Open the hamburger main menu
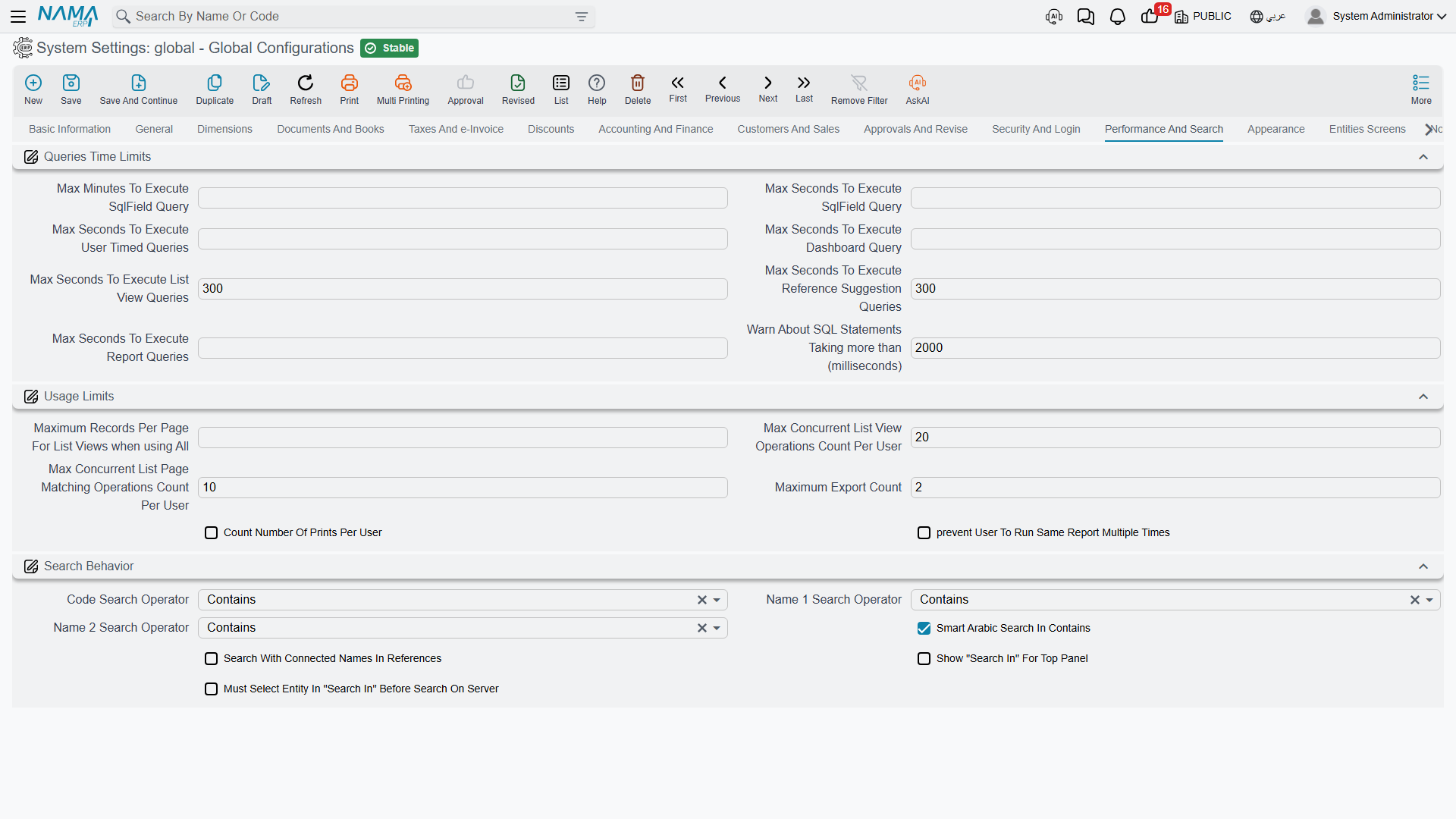 coord(18,16)
